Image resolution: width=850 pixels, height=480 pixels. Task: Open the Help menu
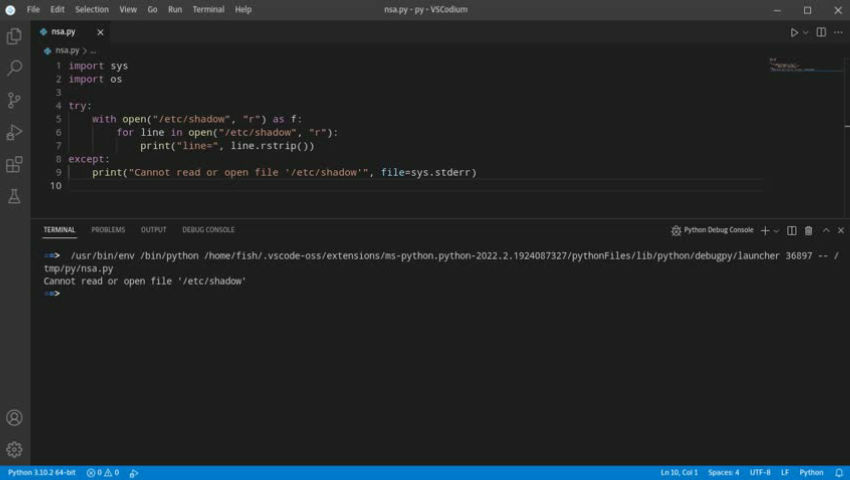pyautogui.click(x=243, y=10)
